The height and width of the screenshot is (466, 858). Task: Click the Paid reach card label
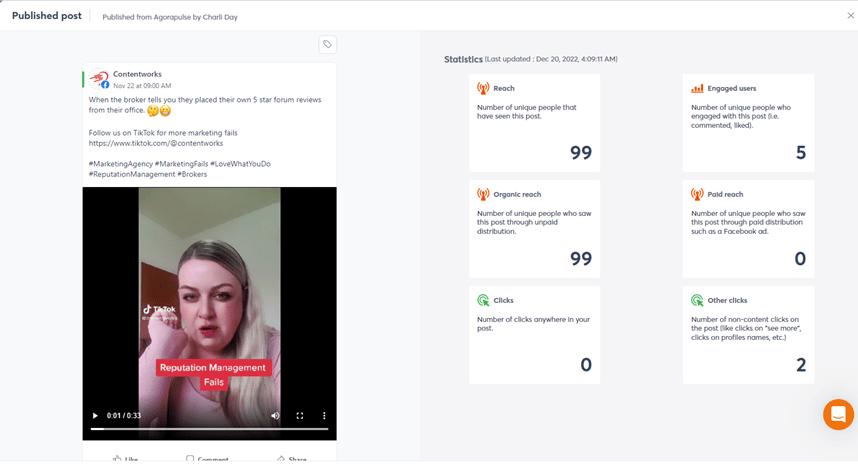[x=725, y=194]
